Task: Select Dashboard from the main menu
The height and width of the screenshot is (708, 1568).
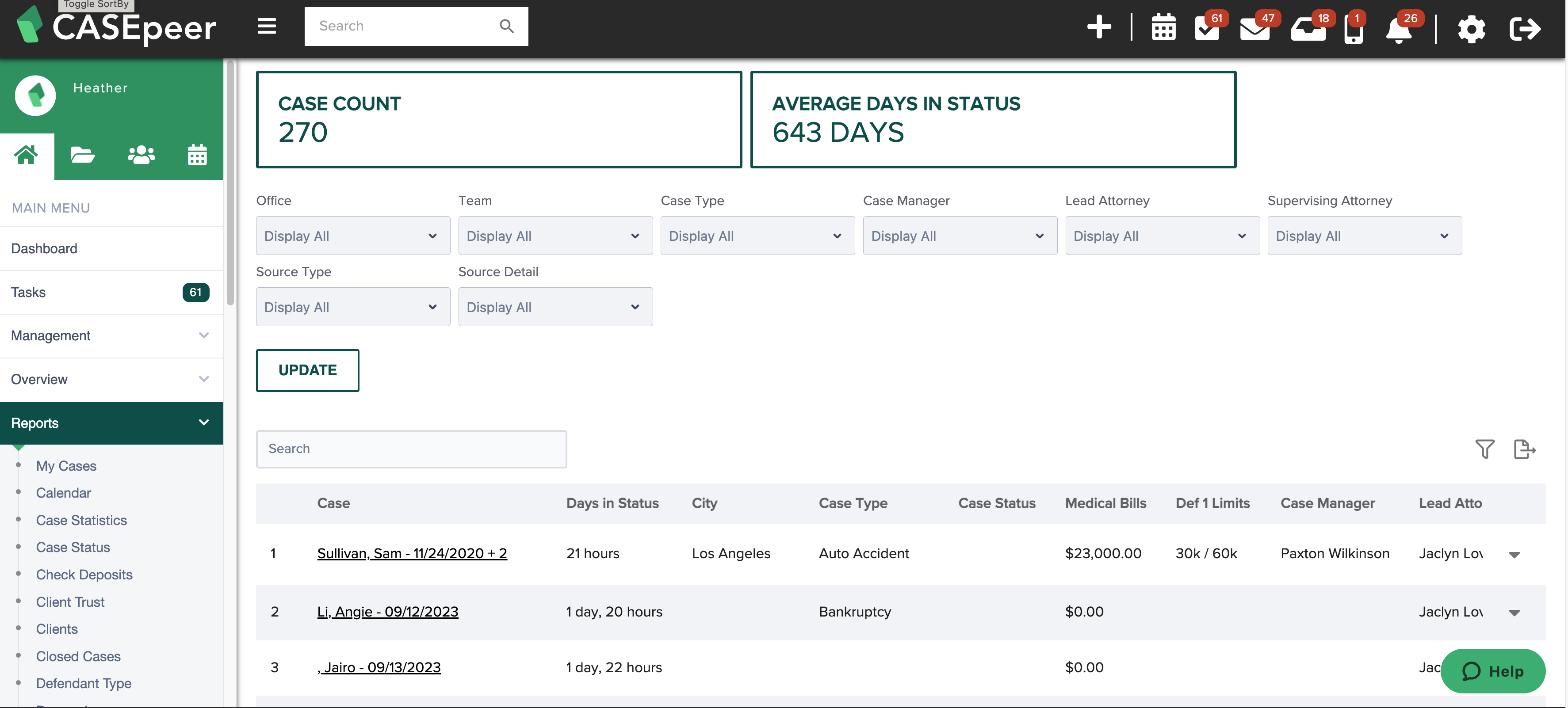Action: [44, 248]
